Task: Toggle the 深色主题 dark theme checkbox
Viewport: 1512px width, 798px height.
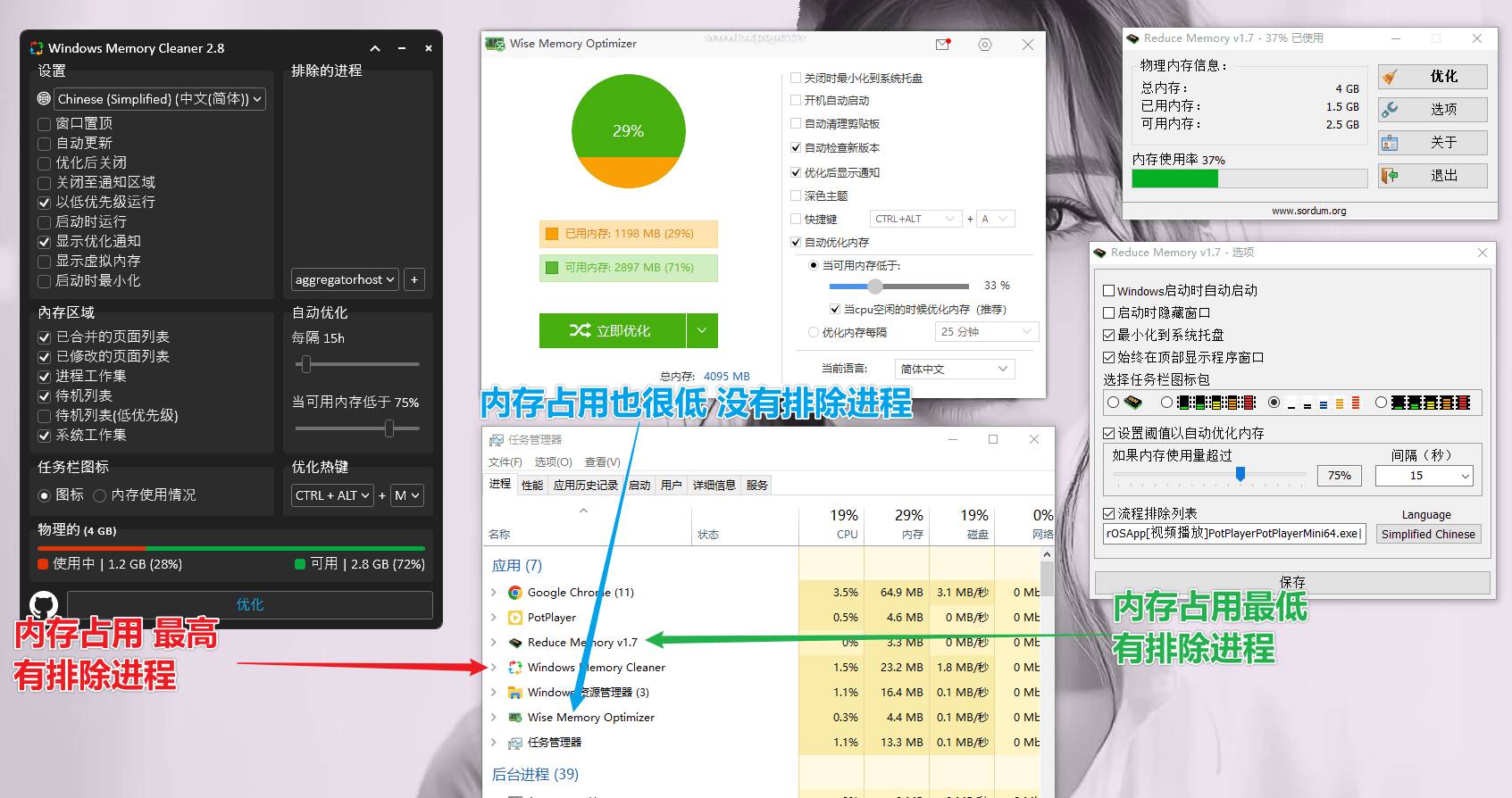Action: [x=796, y=195]
